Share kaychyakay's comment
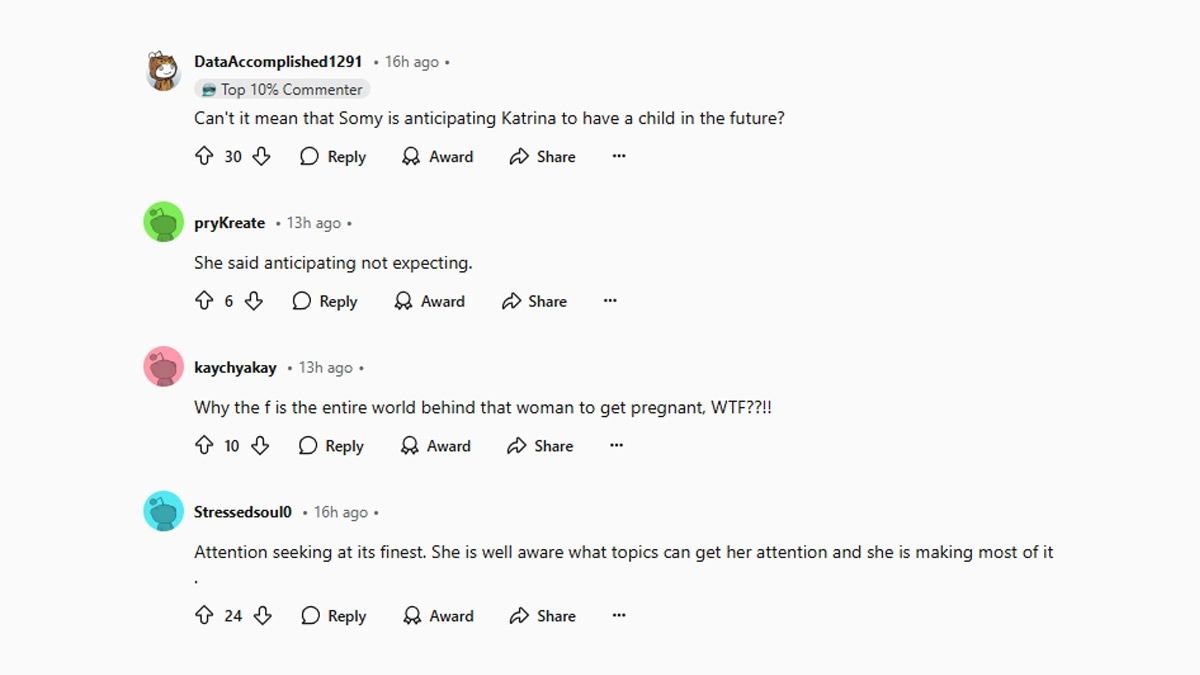 pos(540,446)
